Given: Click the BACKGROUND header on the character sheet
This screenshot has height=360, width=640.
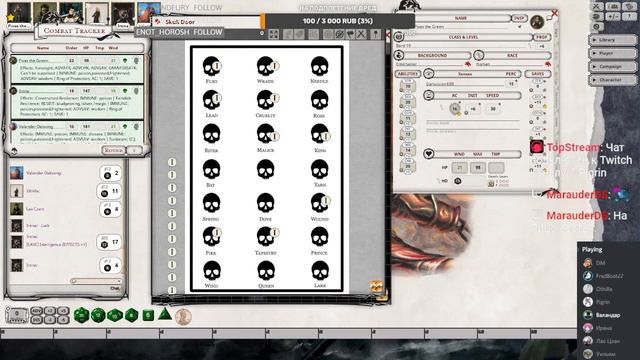Looking at the screenshot, I should click(432, 55).
